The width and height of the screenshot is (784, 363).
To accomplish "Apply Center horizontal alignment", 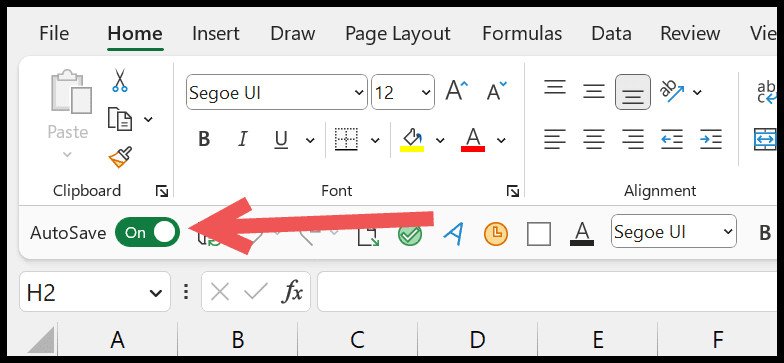I will 594,139.
